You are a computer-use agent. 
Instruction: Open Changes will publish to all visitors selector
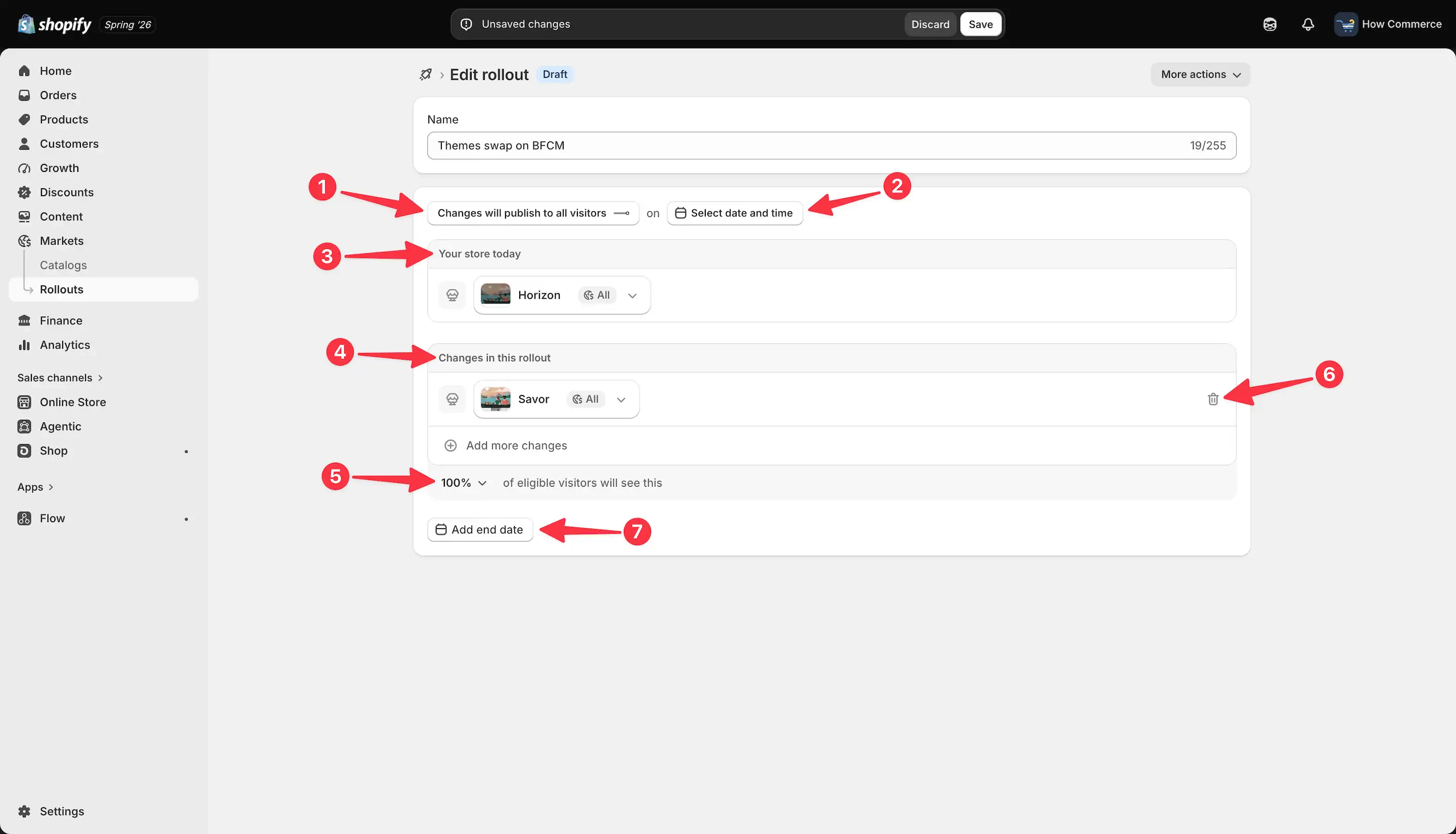click(533, 213)
